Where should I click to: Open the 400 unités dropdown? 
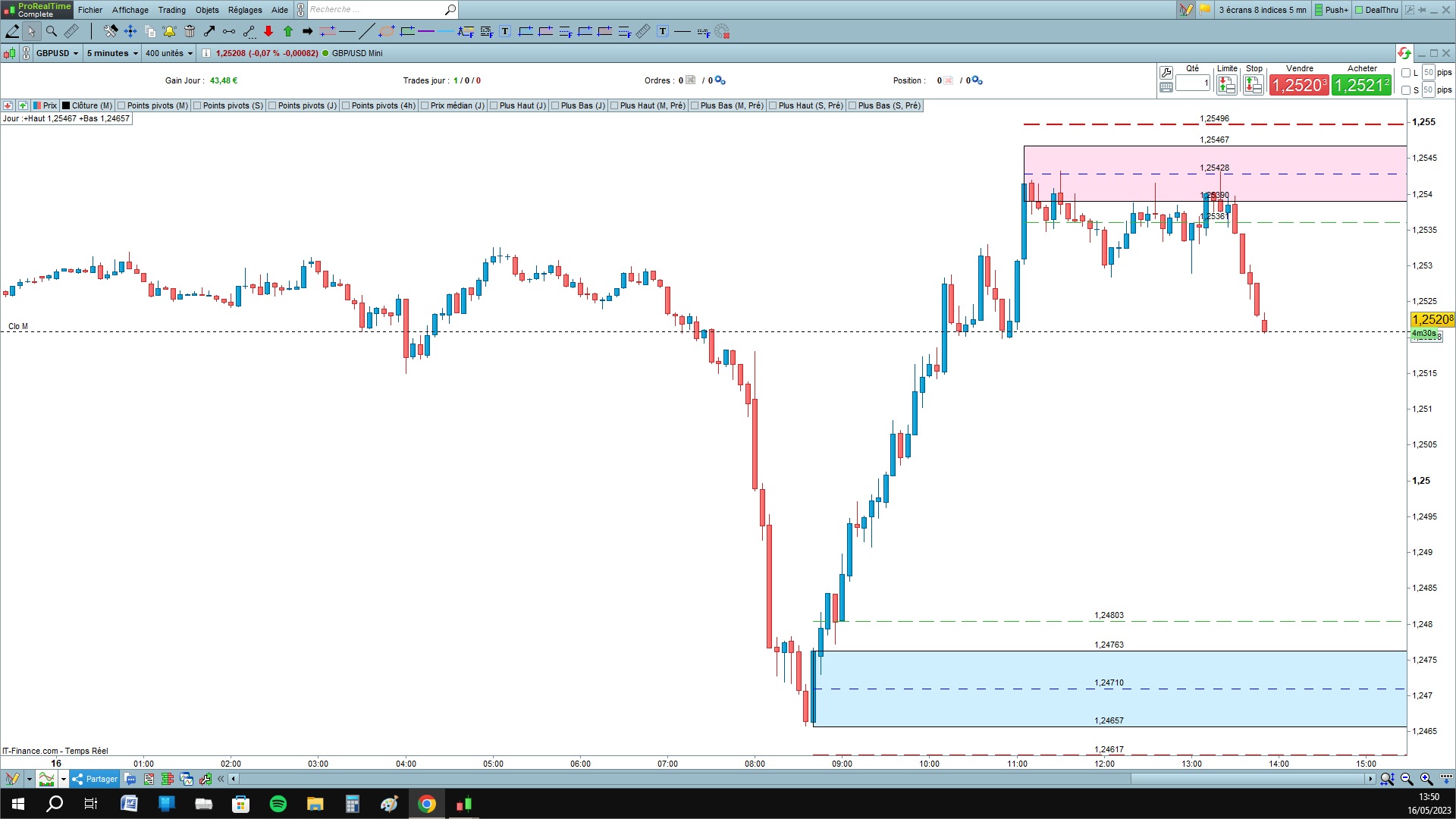click(x=169, y=53)
